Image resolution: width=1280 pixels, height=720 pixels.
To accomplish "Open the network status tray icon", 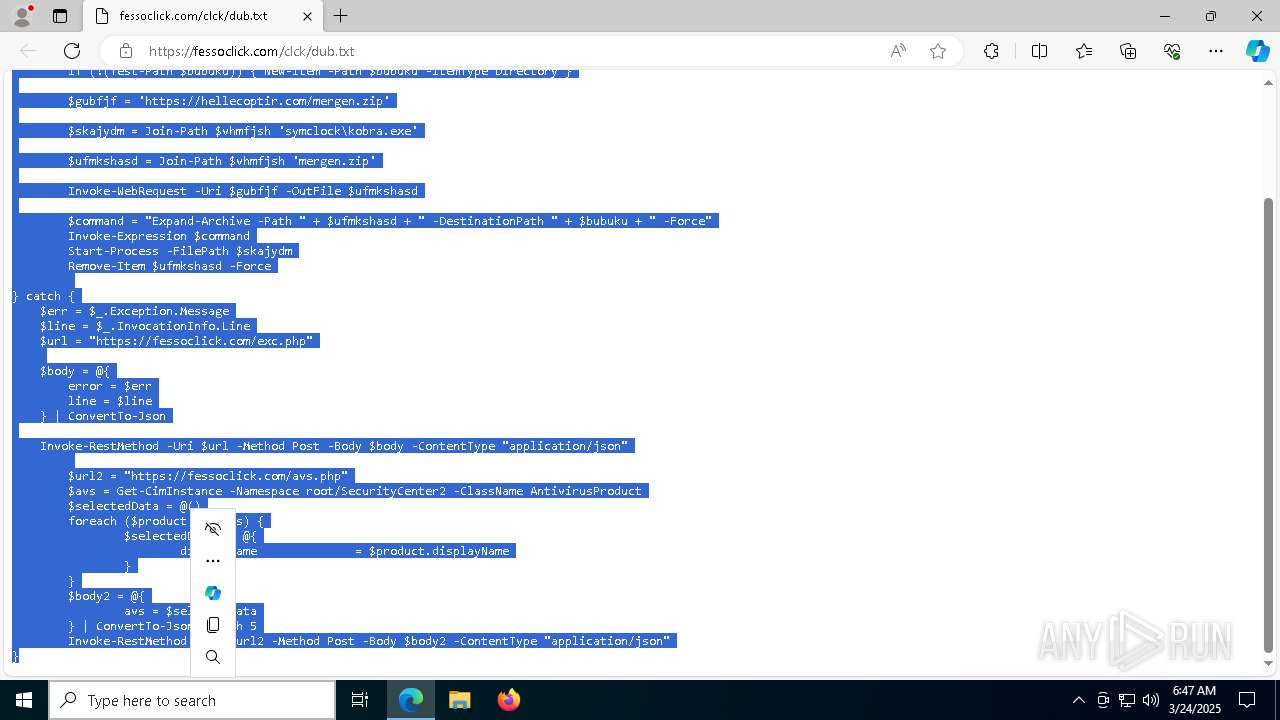I will click(1127, 700).
